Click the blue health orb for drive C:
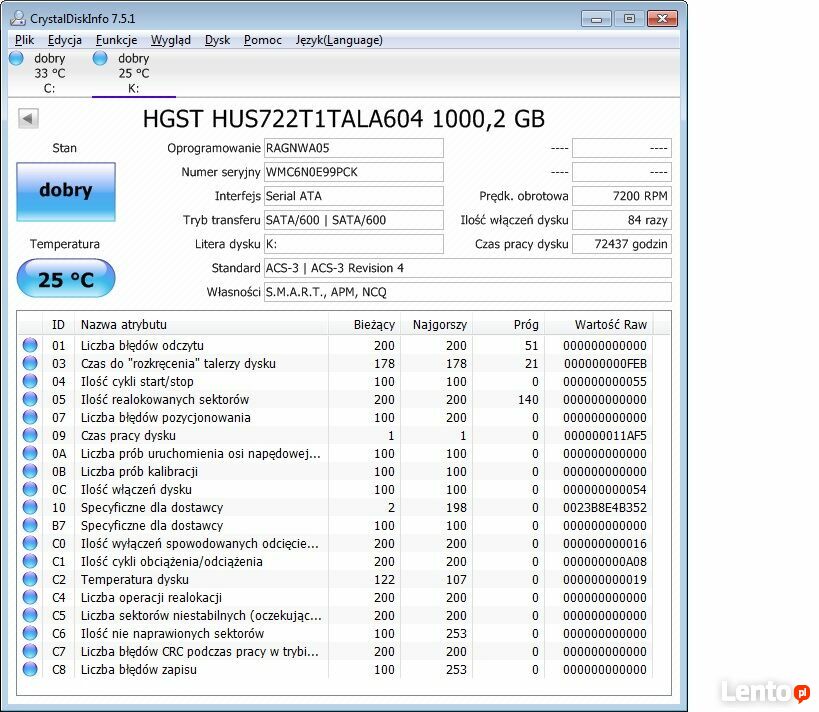 click(17, 58)
